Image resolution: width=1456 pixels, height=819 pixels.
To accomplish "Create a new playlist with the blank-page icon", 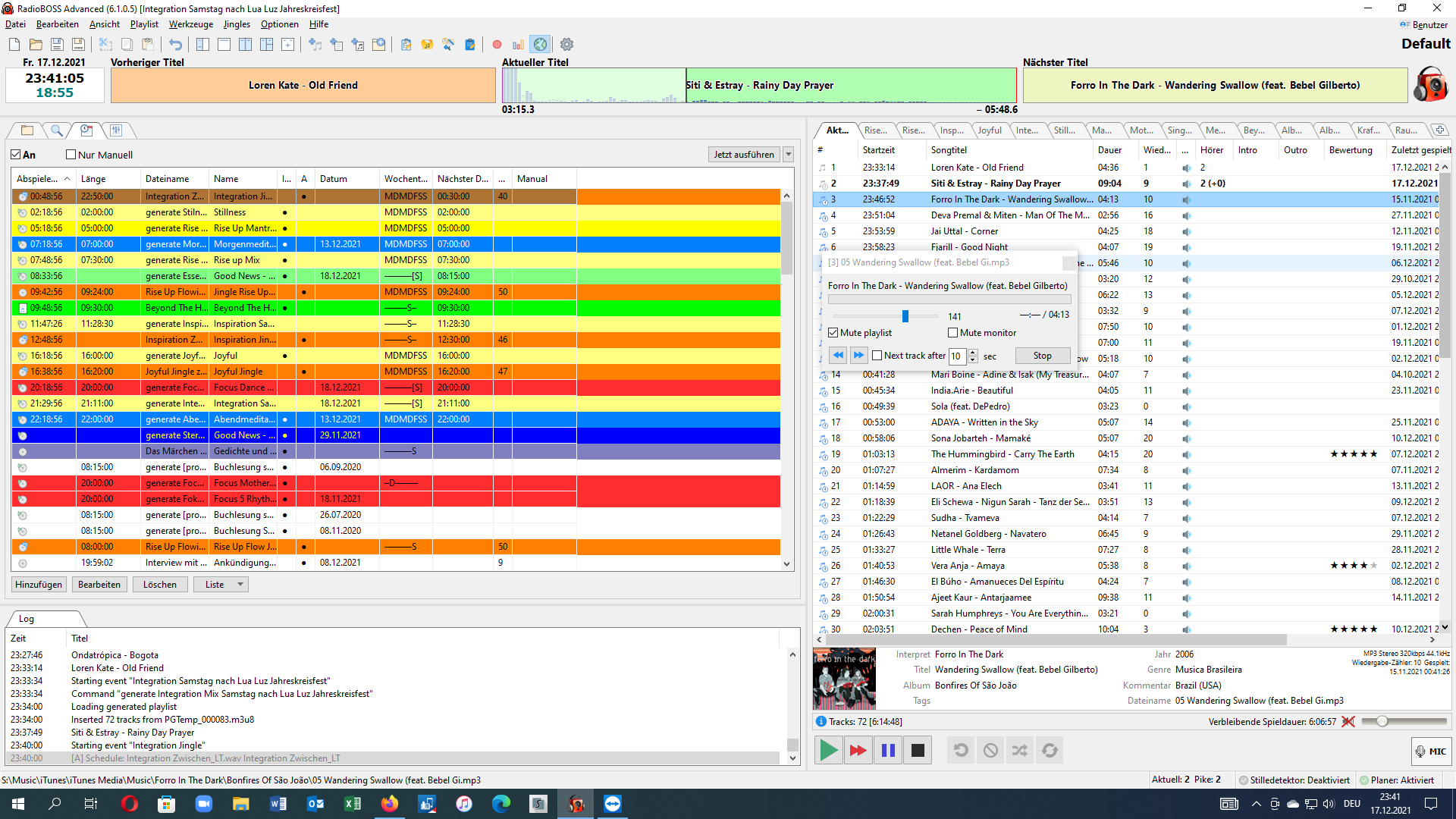I will click(x=14, y=45).
